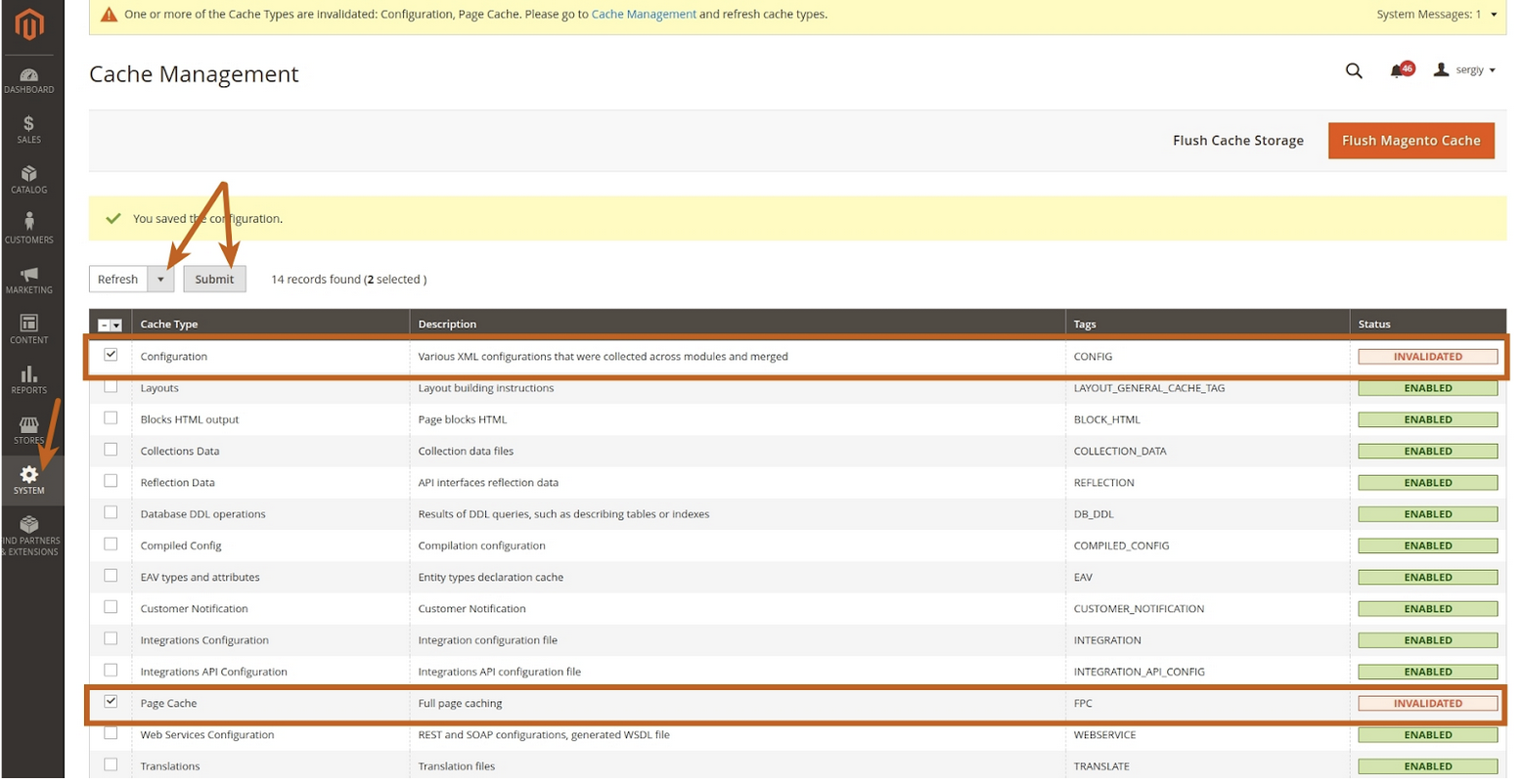
Task: Check the Blocks HTML output checkbox
Action: (x=111, y=417)
